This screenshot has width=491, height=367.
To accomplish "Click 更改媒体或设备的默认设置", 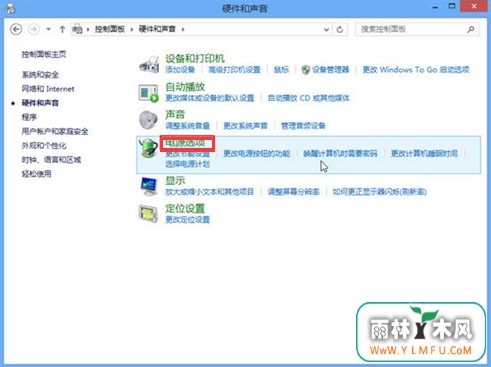I will (210, 98).
